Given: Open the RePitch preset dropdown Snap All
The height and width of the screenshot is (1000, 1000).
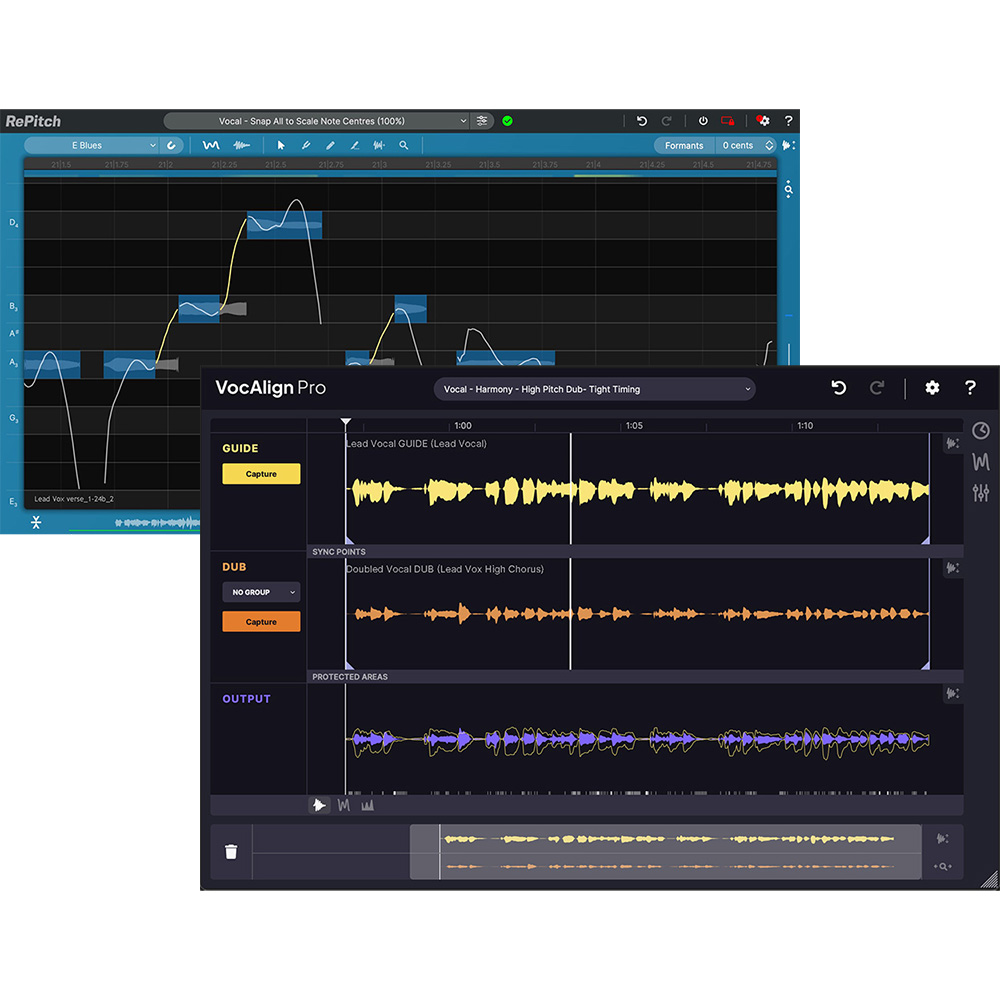Looking at the screenshot, I should [x=317, y=121].
